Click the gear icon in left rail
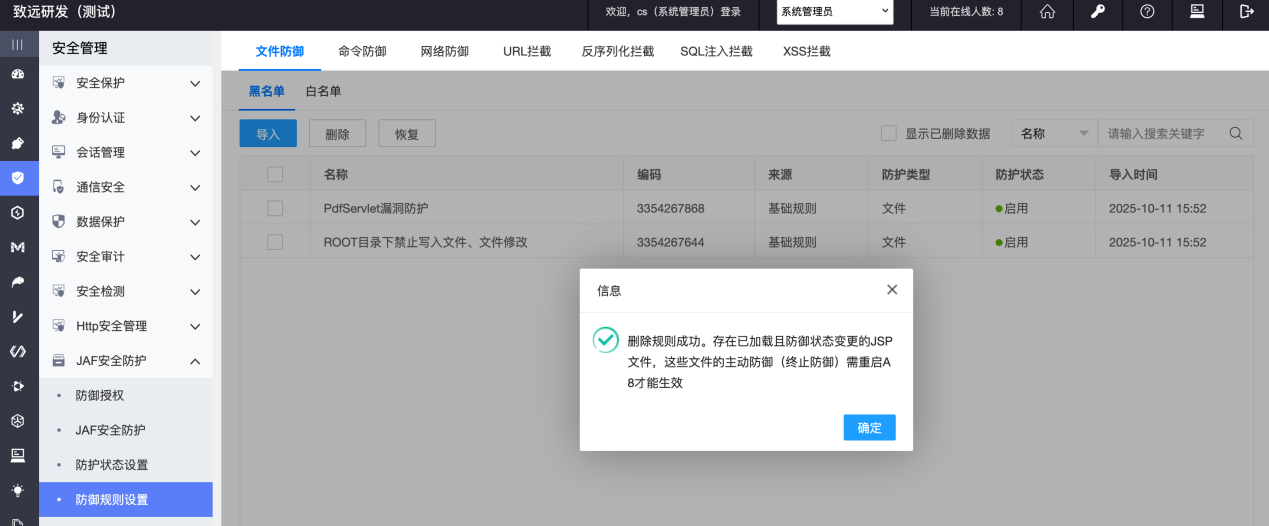The height and width of the screenshot is (526, 1269). tap(18, 109)
